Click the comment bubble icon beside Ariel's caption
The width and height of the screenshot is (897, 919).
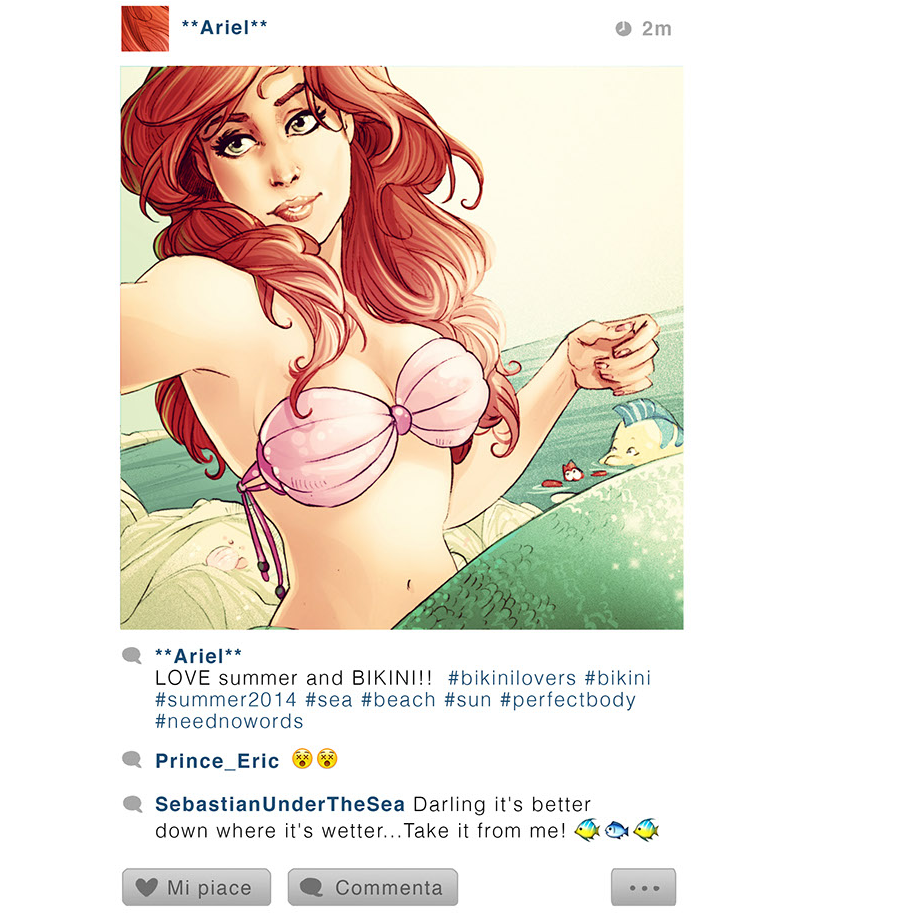coord(132,655)
